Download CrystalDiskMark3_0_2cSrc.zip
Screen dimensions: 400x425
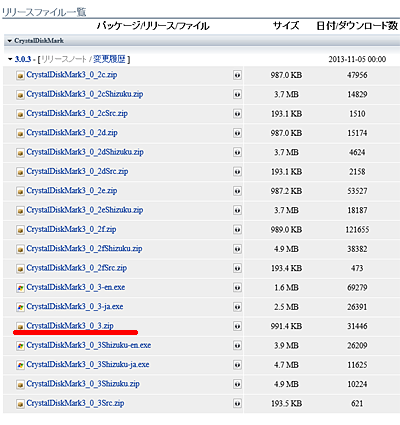coord(77,113)
